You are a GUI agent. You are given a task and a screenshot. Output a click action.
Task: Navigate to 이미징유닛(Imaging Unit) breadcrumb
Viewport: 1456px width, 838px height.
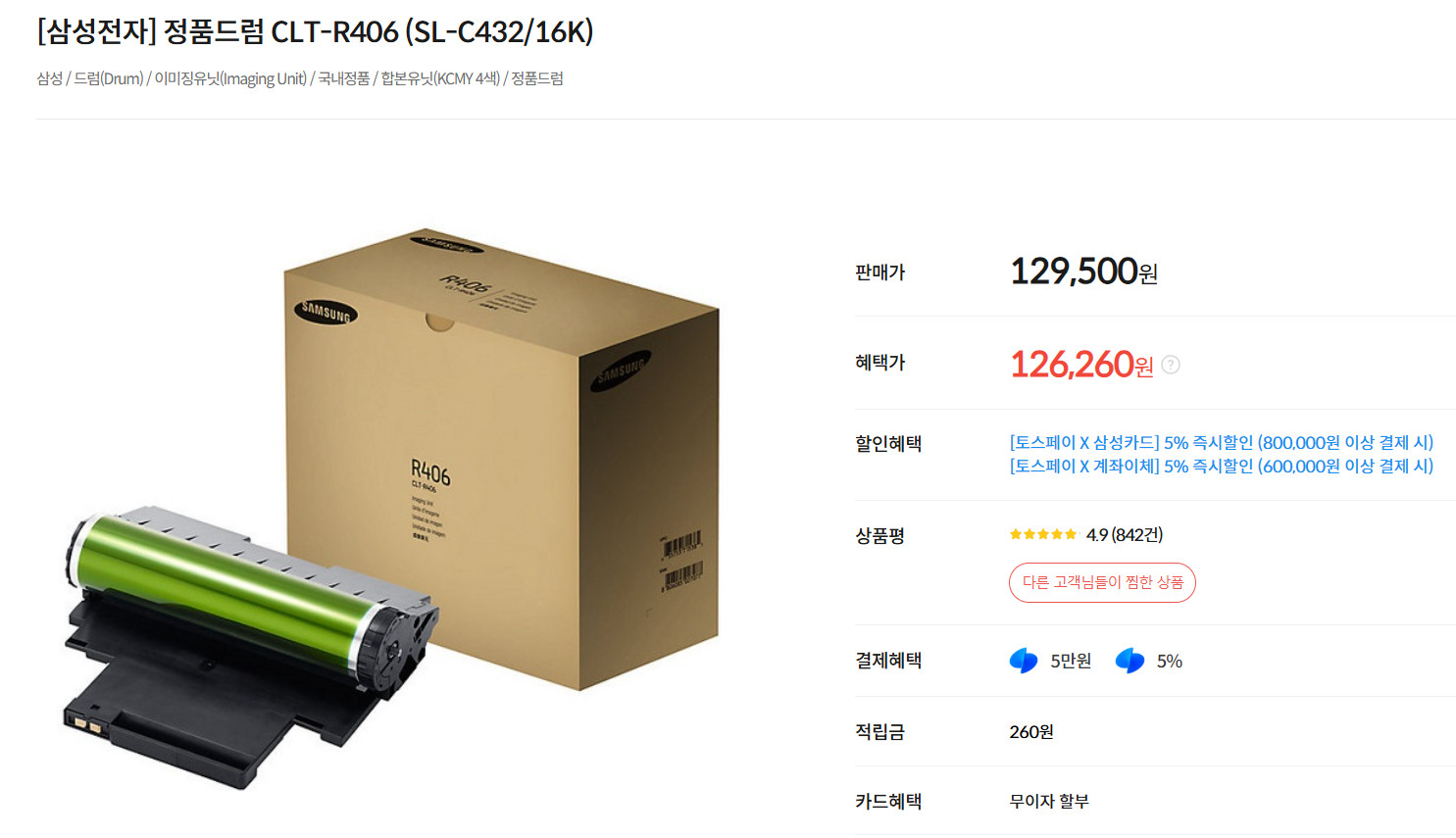230,78
